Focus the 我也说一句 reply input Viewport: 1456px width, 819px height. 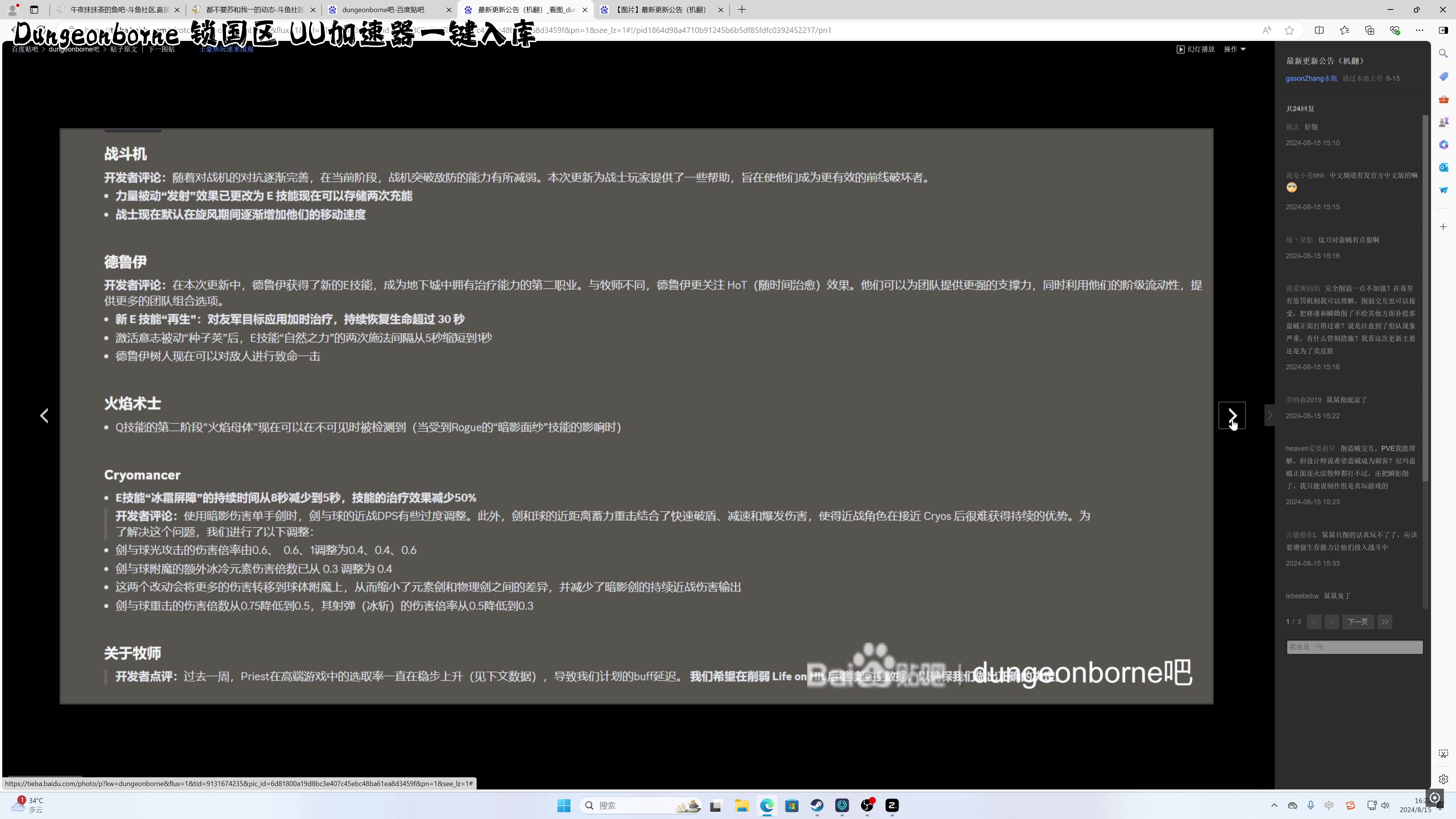(1354, 646)
